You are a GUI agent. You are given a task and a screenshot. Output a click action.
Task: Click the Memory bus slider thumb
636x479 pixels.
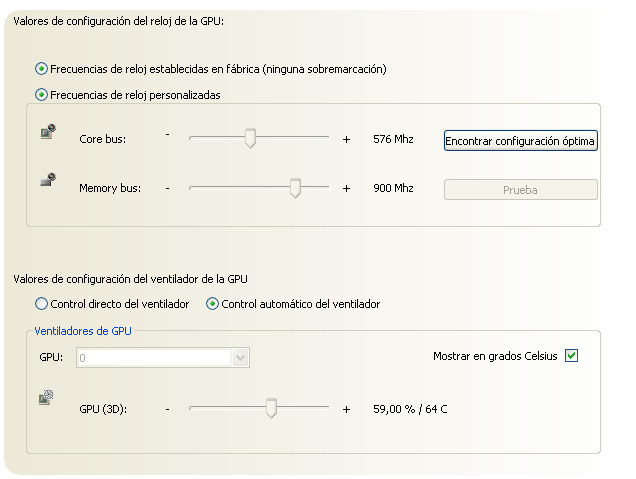pos(295,188)
